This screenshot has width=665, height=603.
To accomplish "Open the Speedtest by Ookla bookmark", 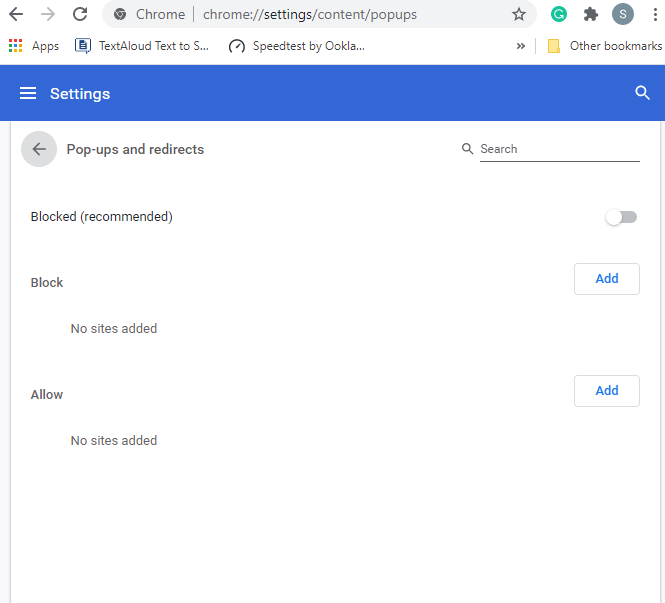I will pyautogui.click(x=296, y=46).
